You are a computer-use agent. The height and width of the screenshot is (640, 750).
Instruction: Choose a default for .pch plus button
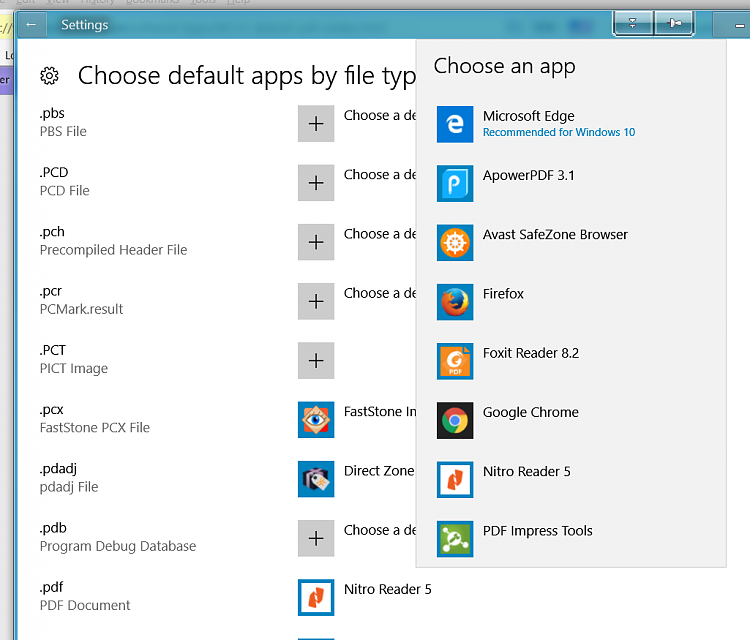(x=316, y=242)
